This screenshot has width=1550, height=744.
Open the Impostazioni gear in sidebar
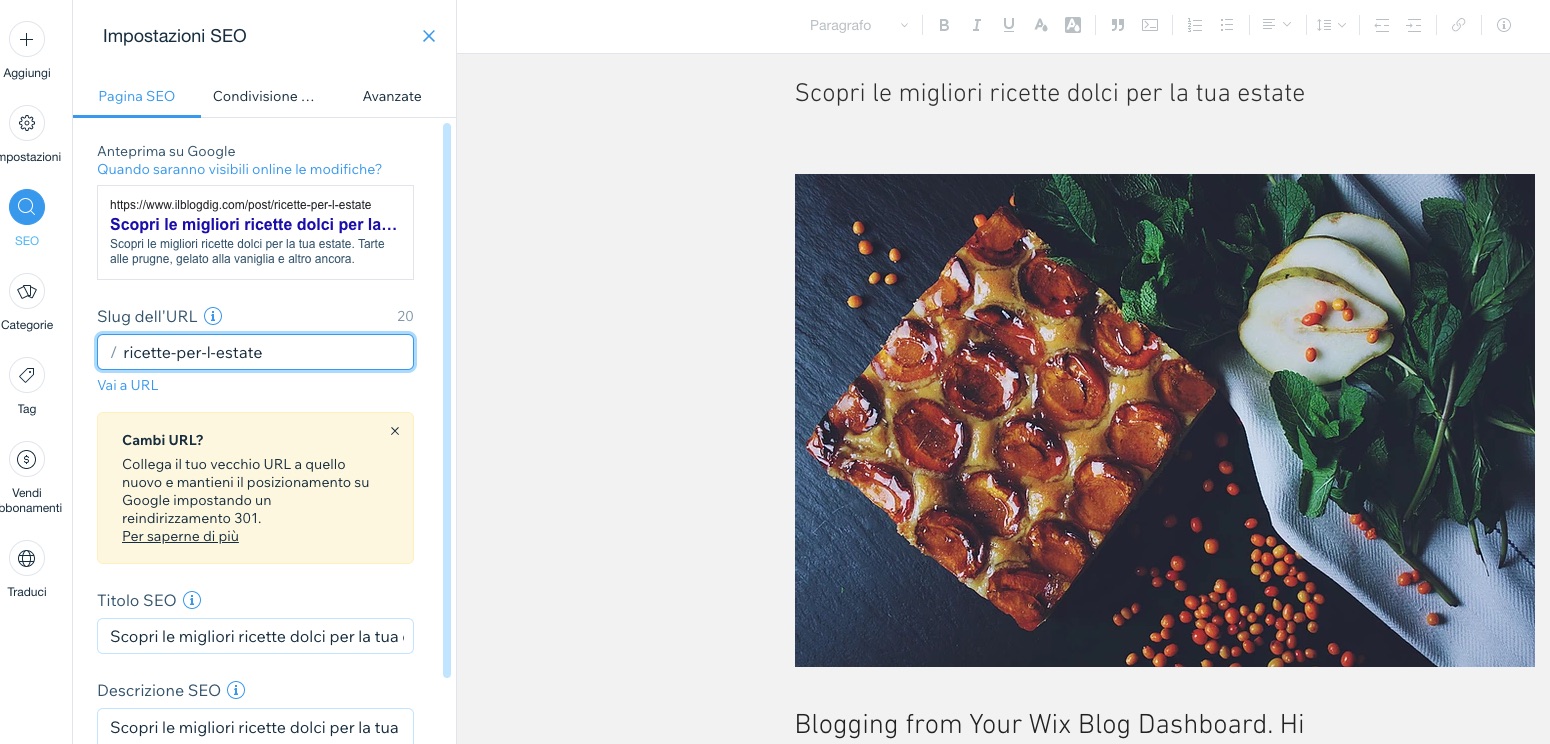click(x=27, y=124)
